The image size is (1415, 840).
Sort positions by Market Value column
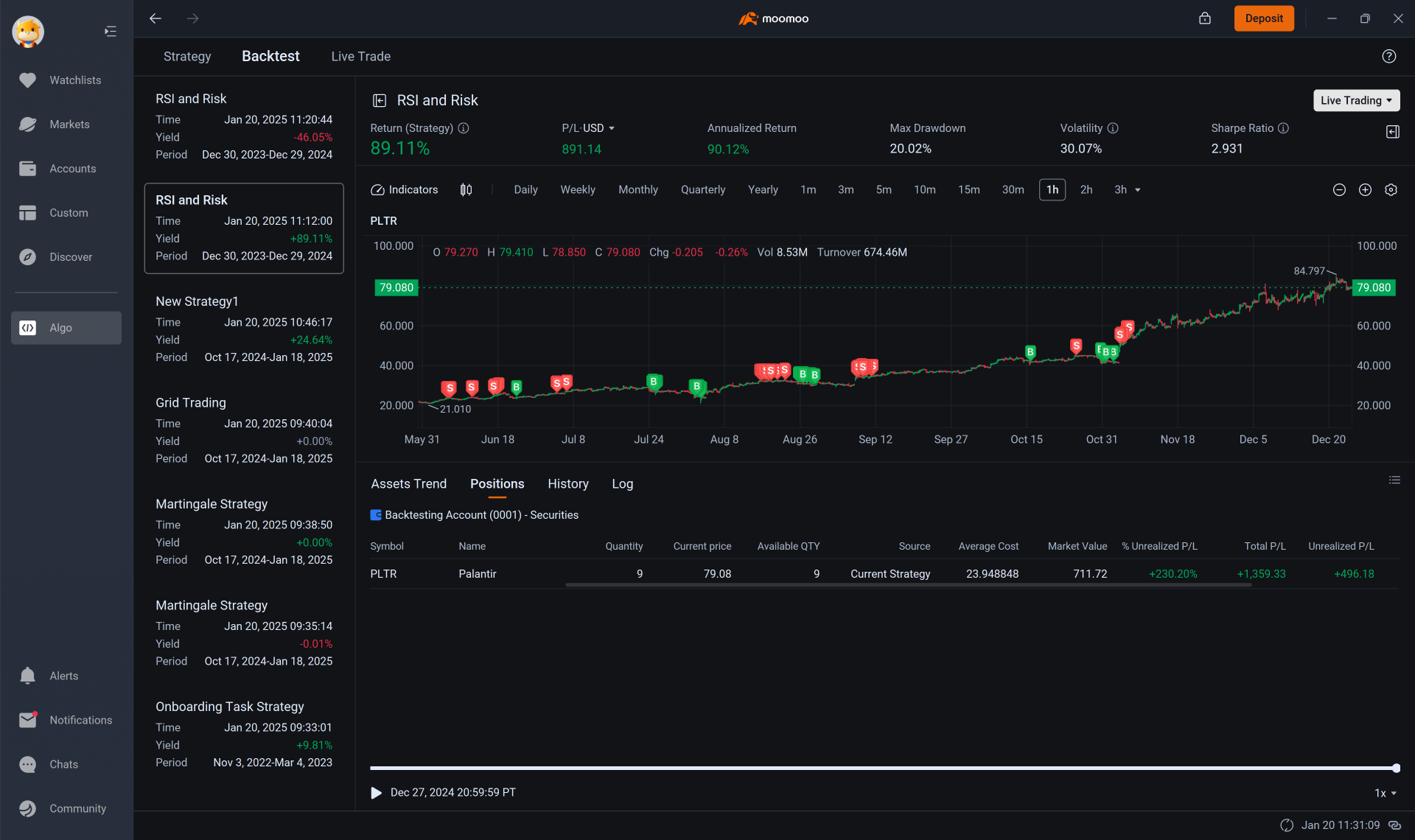click(1077, 547)
